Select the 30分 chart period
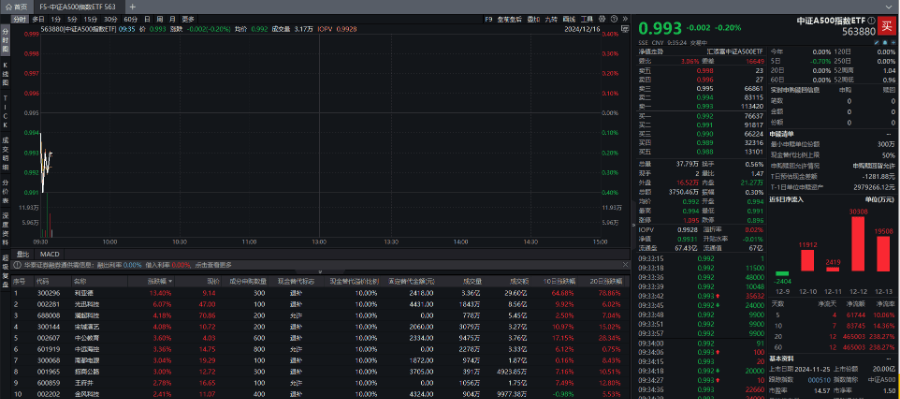 click(110, 19)
